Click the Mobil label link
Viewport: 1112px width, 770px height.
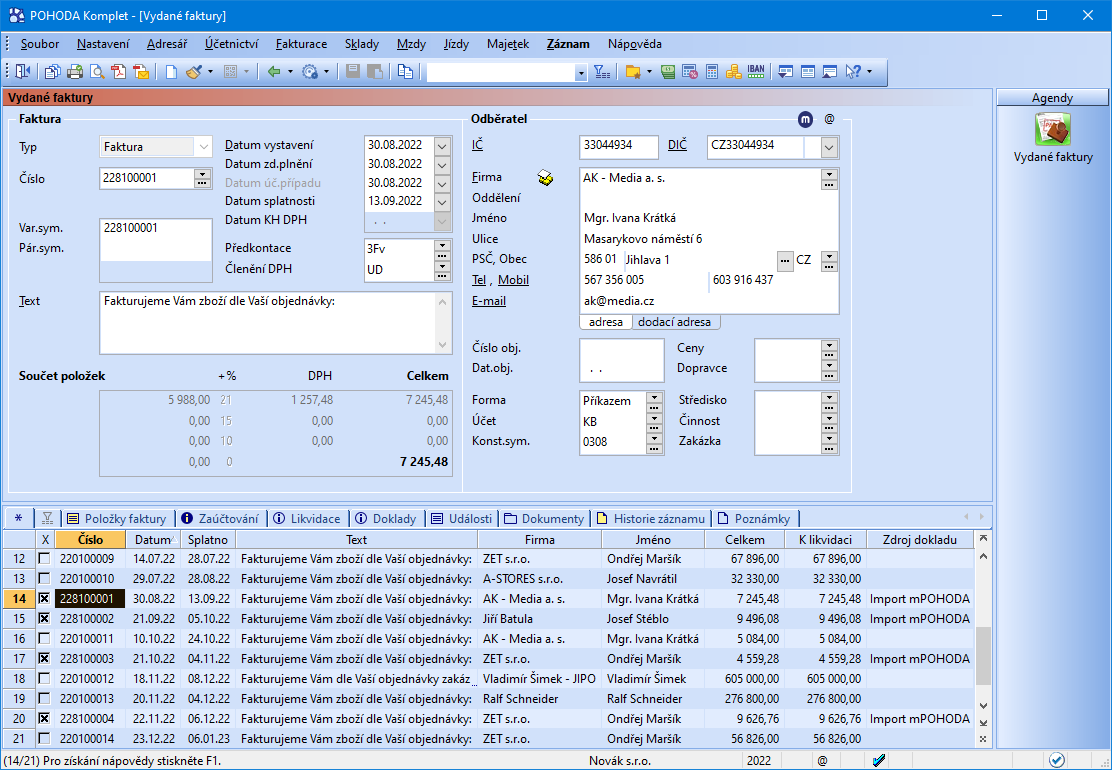coord(513,280)
